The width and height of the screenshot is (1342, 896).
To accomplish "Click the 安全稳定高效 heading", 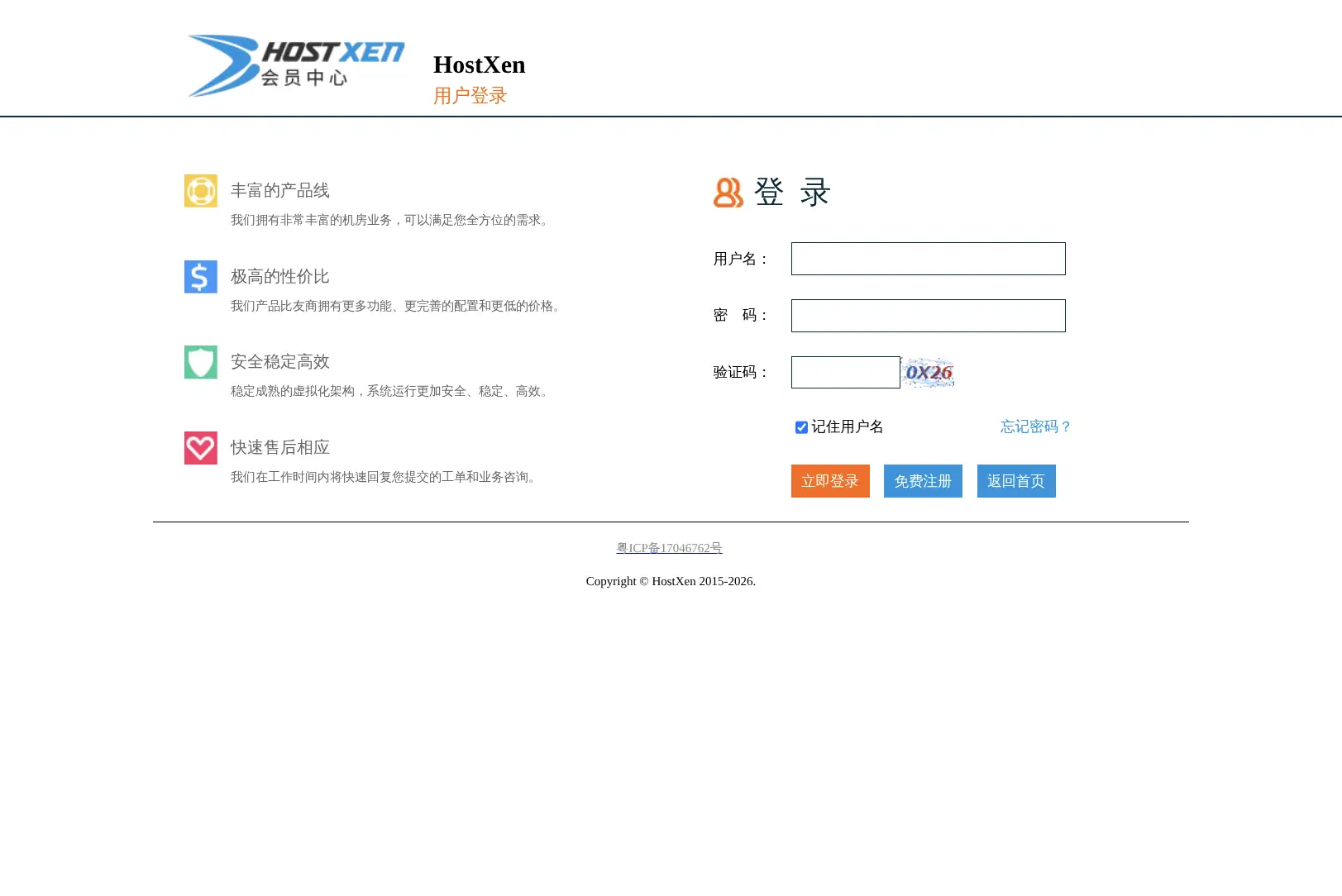I will pyautogui.click(x=280, y=362).
